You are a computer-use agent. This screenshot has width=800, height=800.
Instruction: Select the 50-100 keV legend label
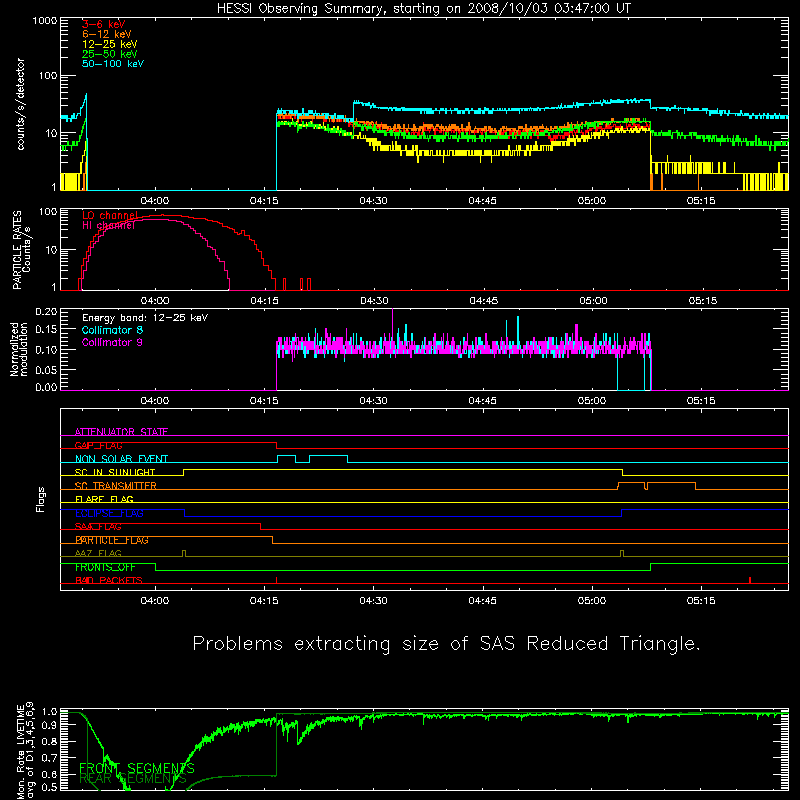click(x=113, y=64)
